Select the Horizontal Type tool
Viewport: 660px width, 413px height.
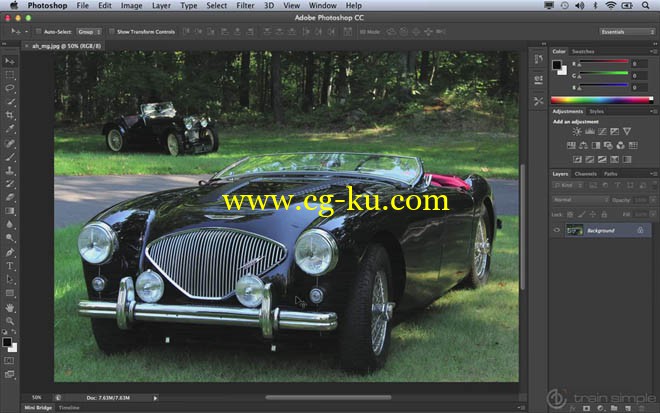[10, 266]
